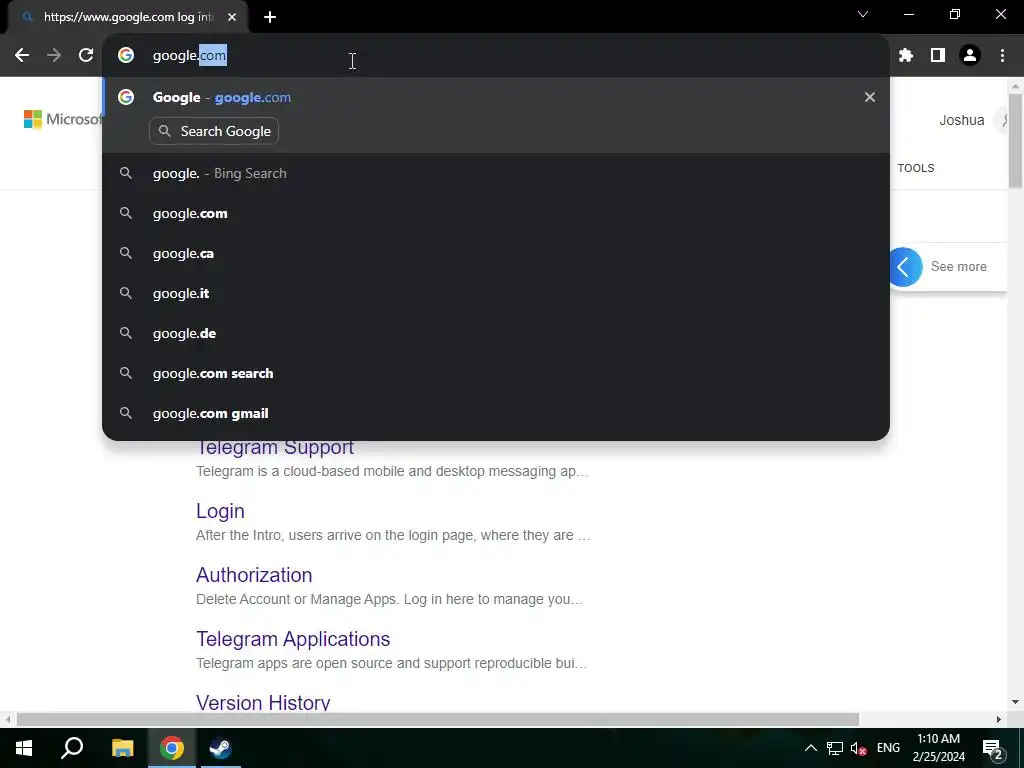Choose the google.de suggestion
Screen dimensions: 1024x768
496,333
